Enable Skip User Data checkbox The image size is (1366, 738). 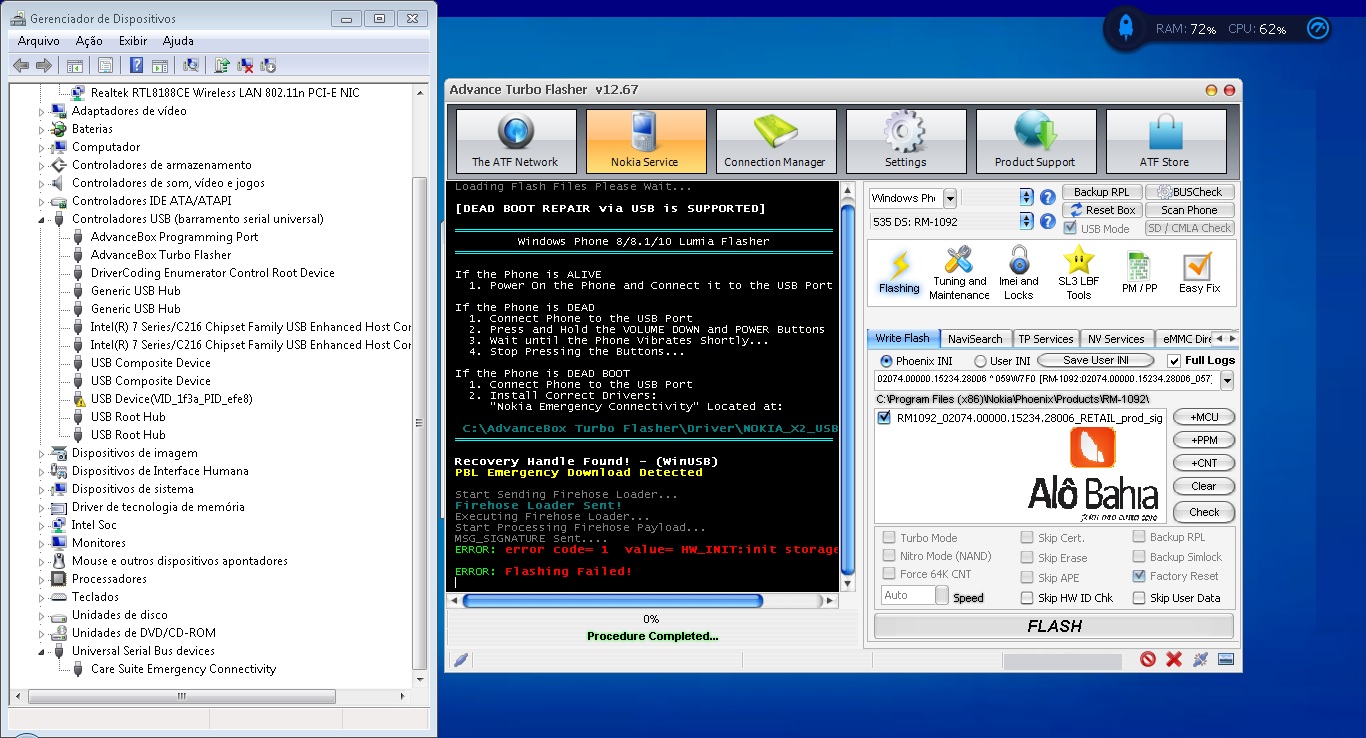click(1139, 598)
